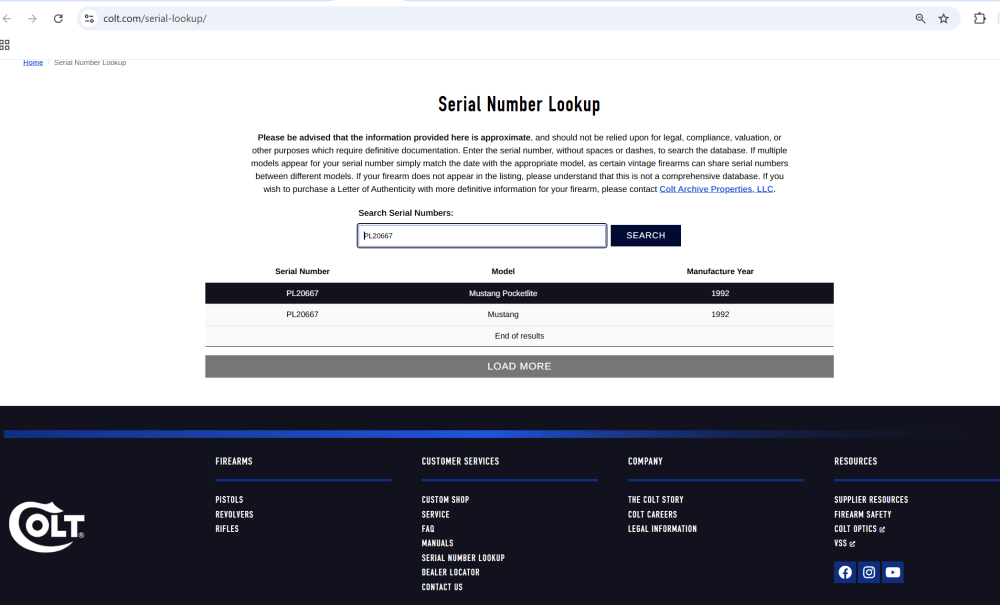Click the Serial Number column header

[x=302, y=271]
